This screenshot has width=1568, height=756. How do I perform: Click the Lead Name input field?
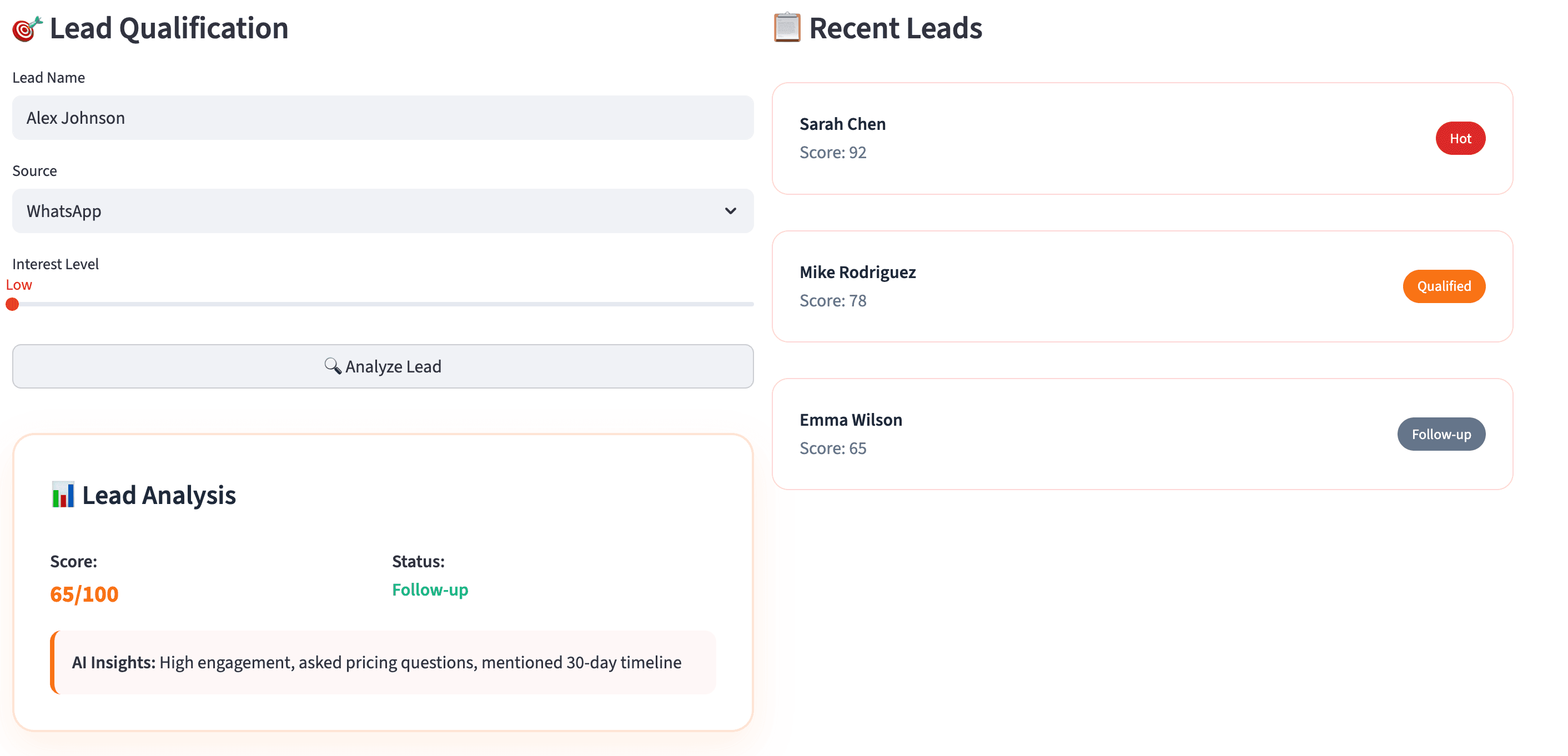point(382,117)
